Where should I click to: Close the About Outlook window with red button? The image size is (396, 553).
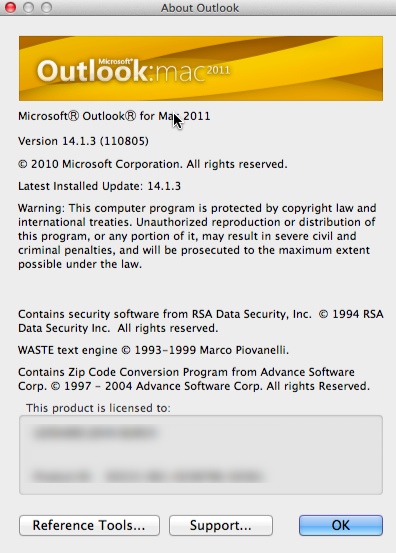[10, 7]
